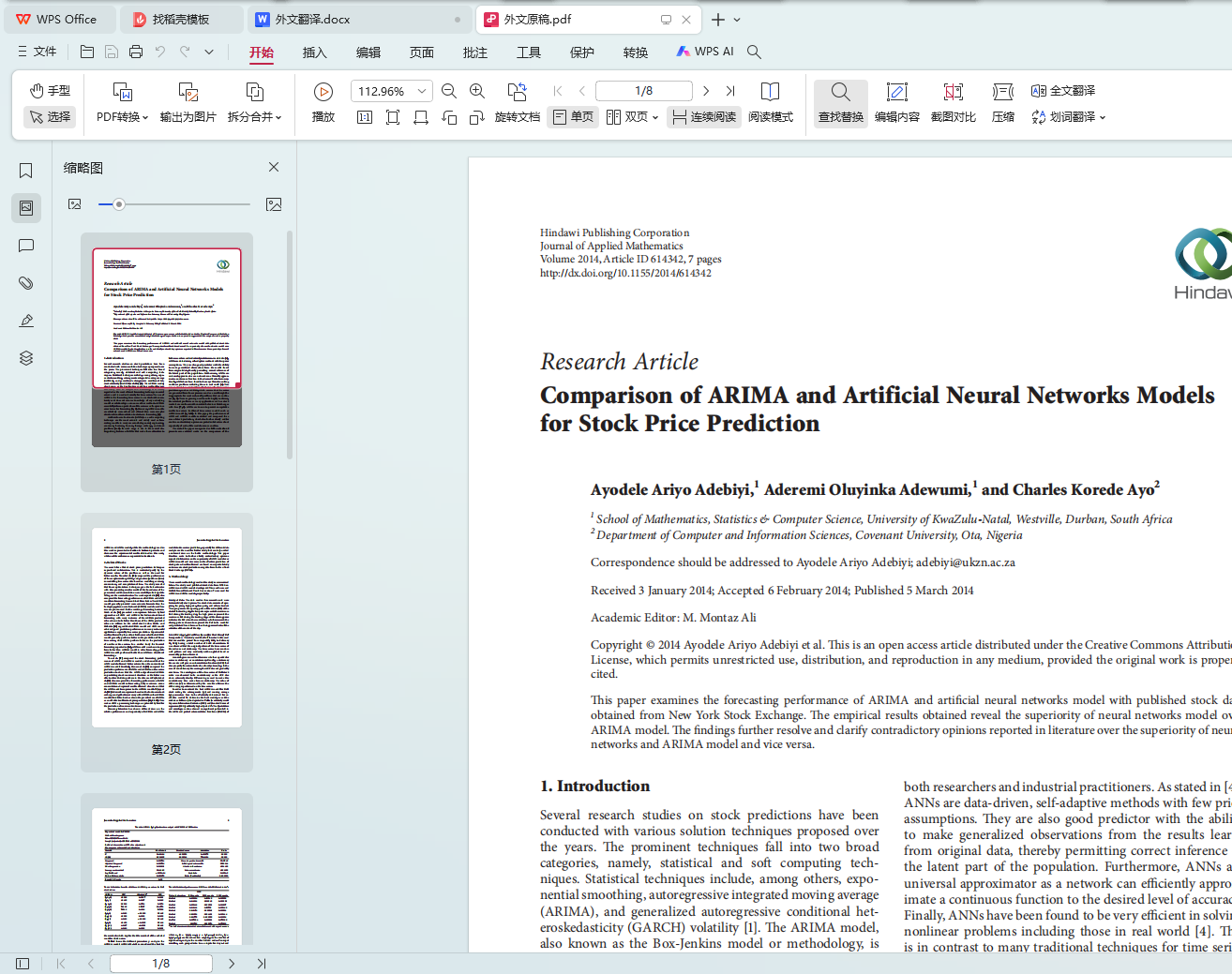Screen dimensions: 1232x974
Task: Open the attachments paperclip panel
Action: pos(26,283)
